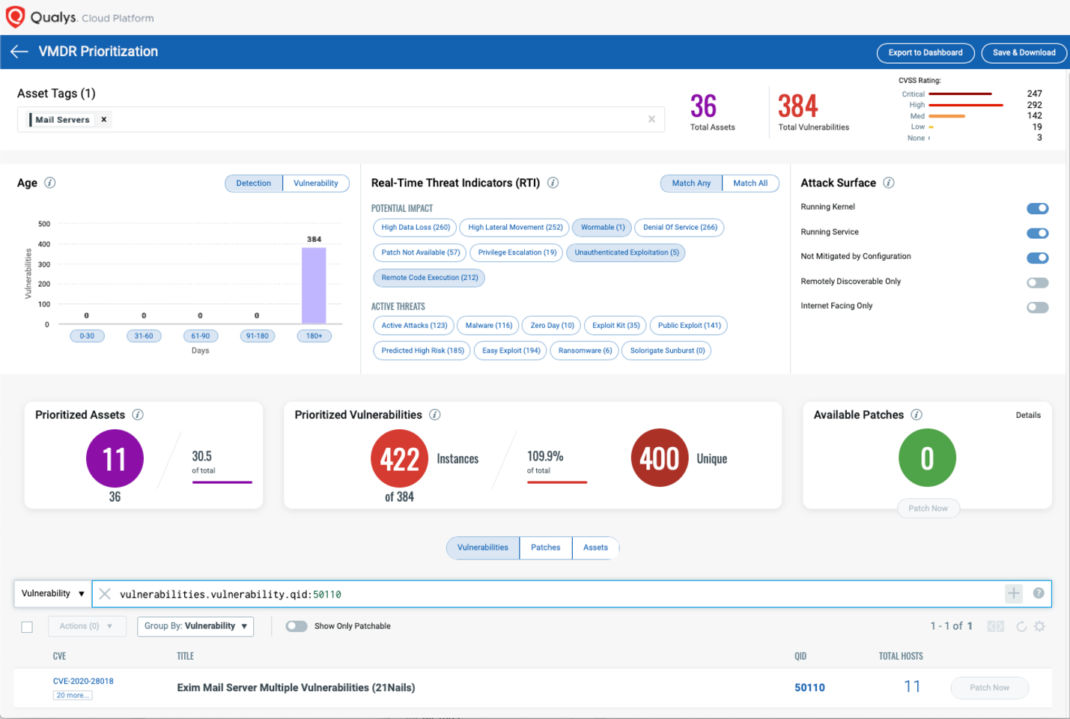Screen dimensions: 1070x719
Task: Click the Qualys logo
Action: coord(15,16)
